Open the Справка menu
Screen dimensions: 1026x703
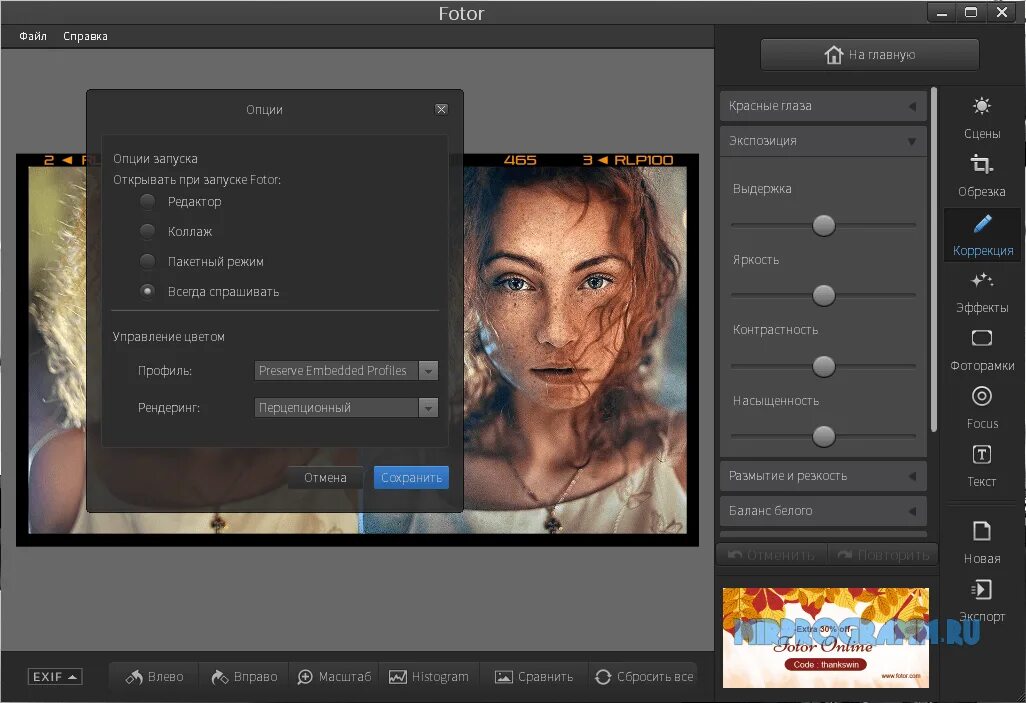[85, 36]
